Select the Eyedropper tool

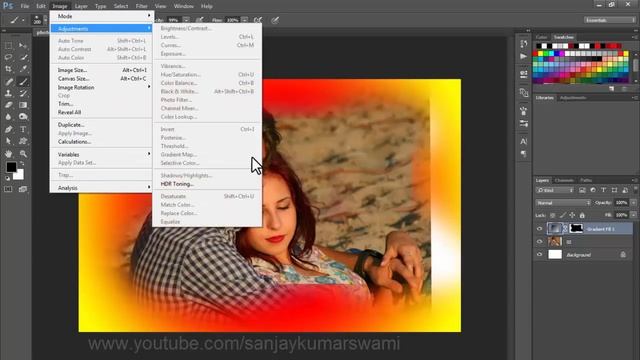click(x=23, y=69)
